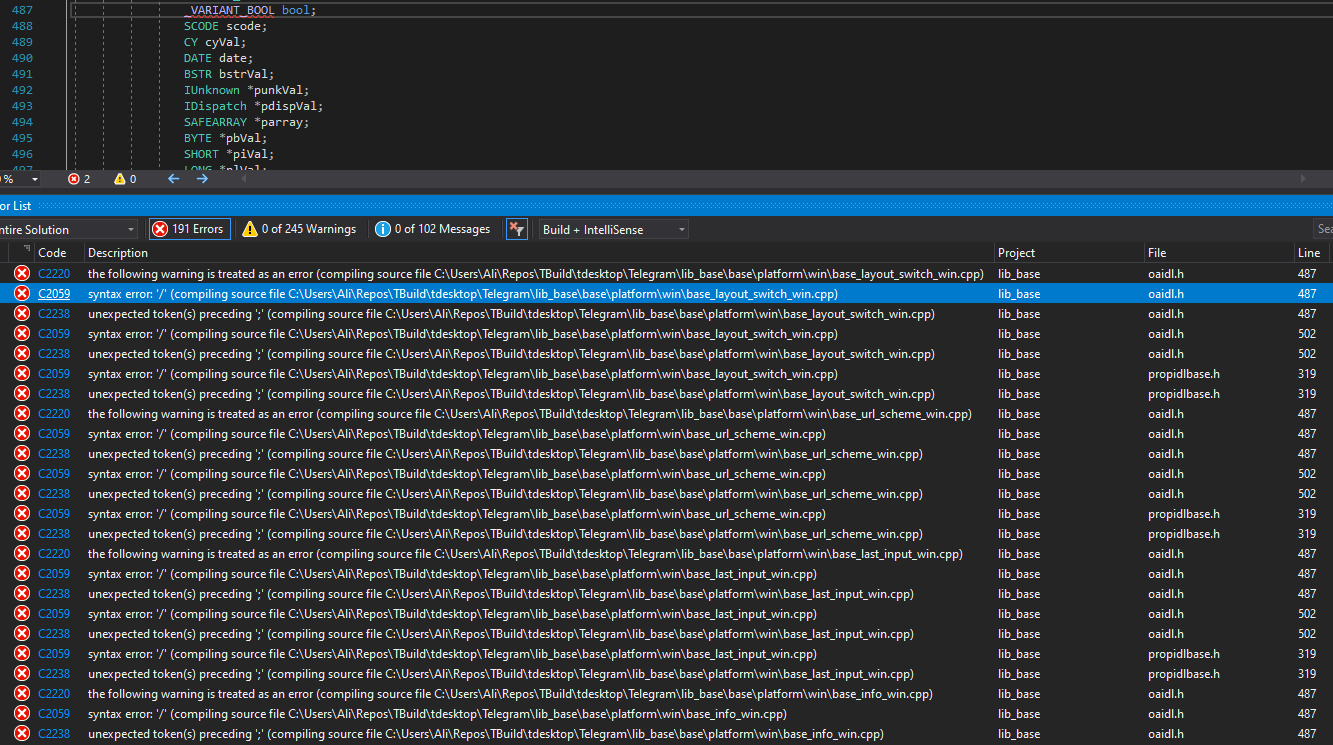The width and height of the screenshot is (1333, 745).
Task: Select the Error List panel title
Action: click(16, 205)
